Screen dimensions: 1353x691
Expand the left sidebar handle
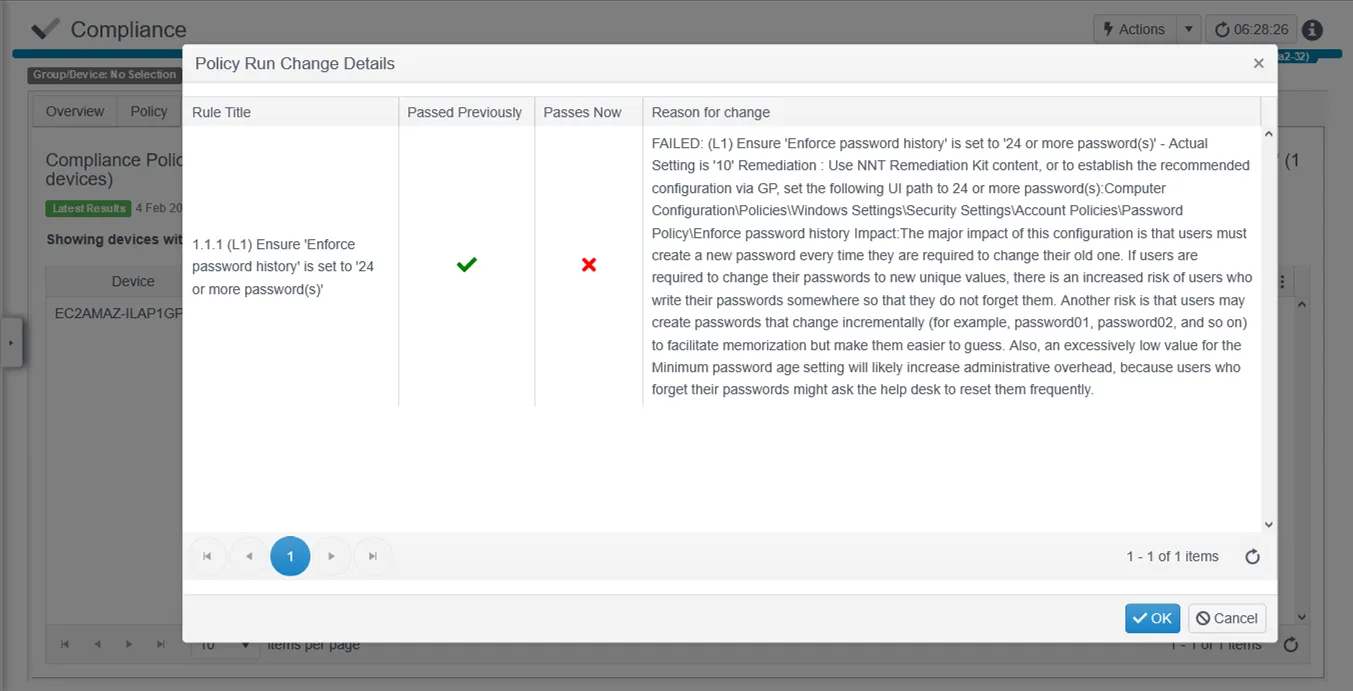point(10,343)
